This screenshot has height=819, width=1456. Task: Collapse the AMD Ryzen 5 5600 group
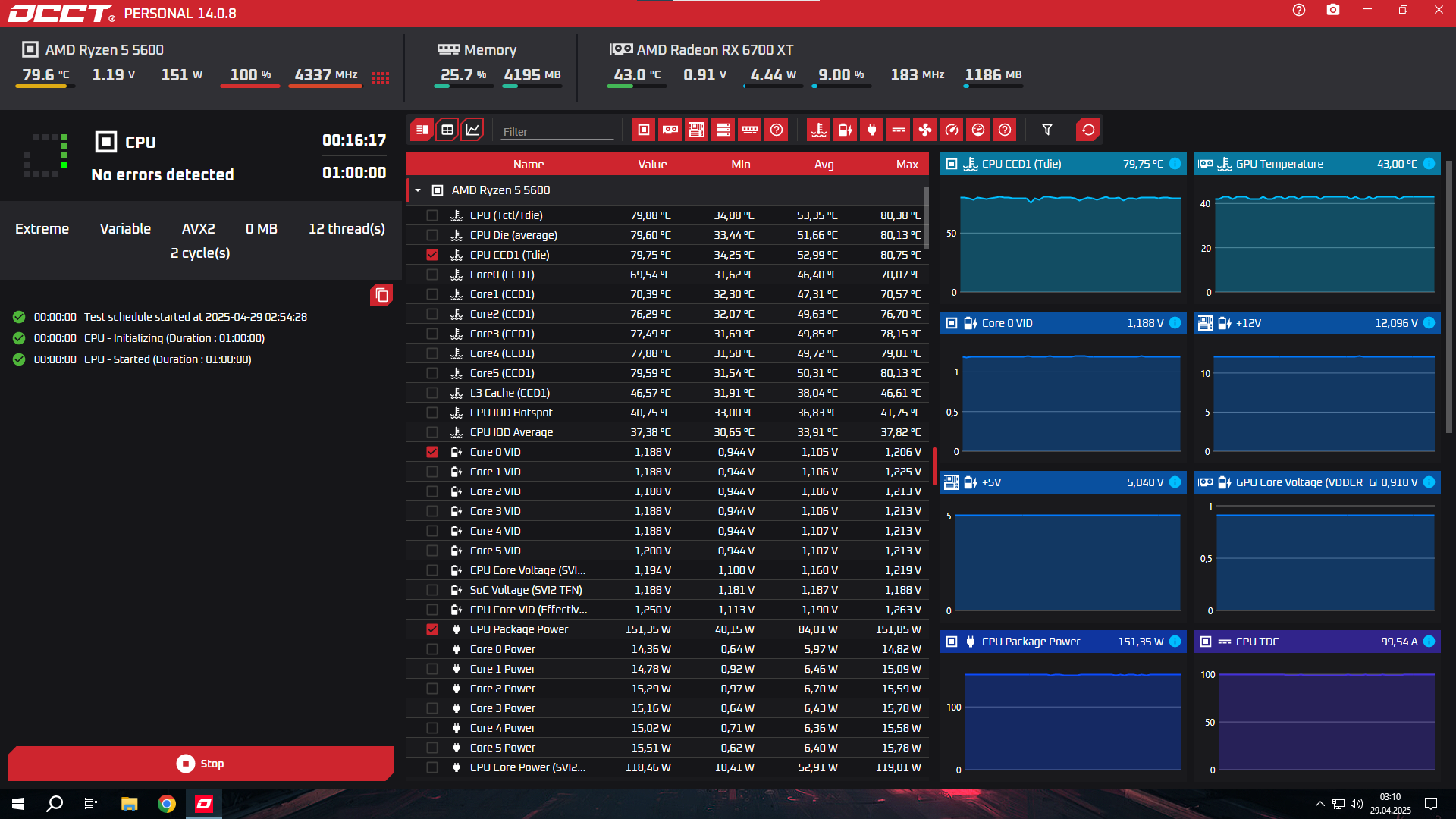[418, 190]
